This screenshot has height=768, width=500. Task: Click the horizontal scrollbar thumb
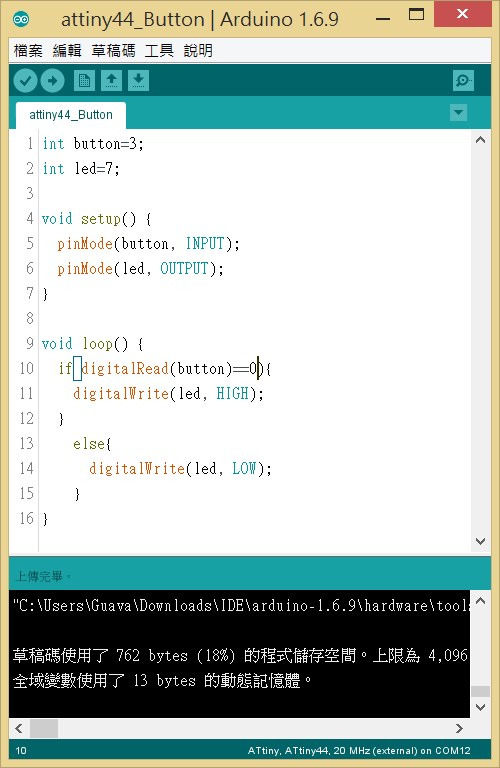[44, 728]
